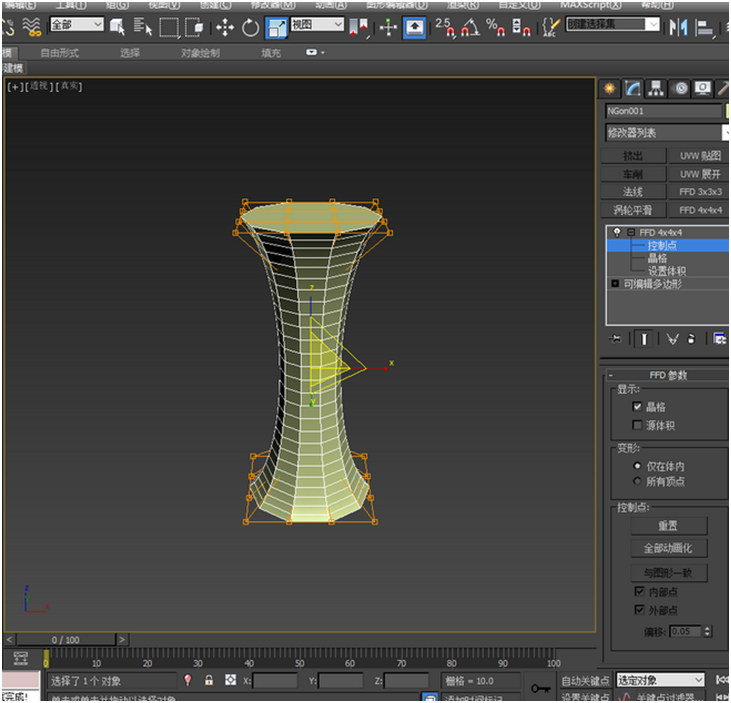Open select by name list tool
Screen dimensions: 731x703
[142, 27]
